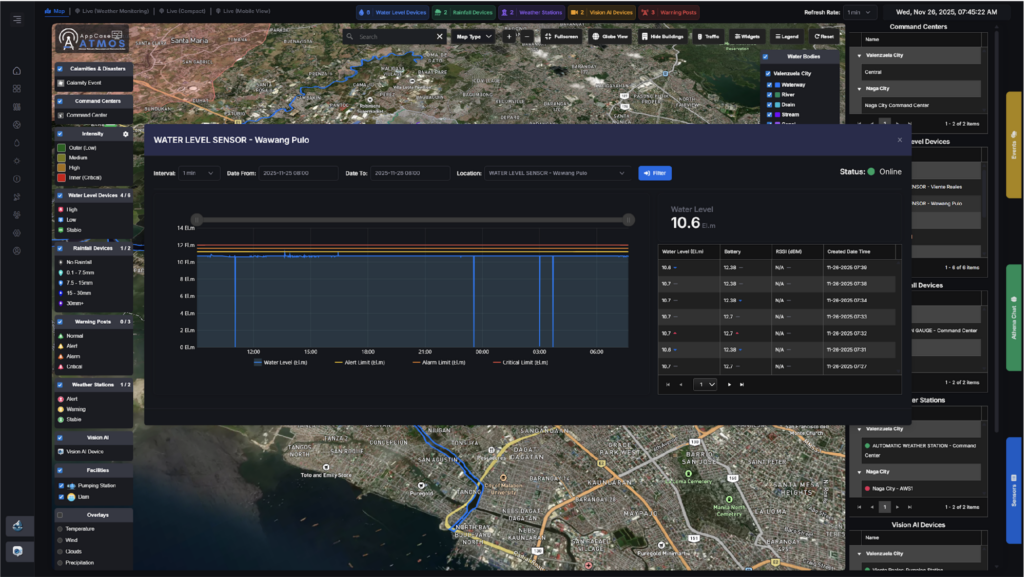The height and width of the screenshot is (577, 1024).
Task: Collapse Naga City in Command Centers
Action: [x=859, y=89]
